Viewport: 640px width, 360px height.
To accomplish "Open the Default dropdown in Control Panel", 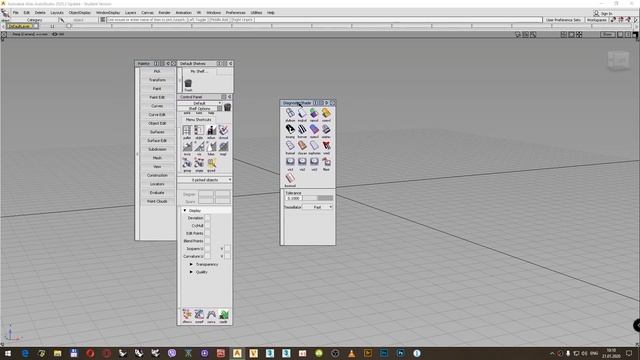I will 200,103.
